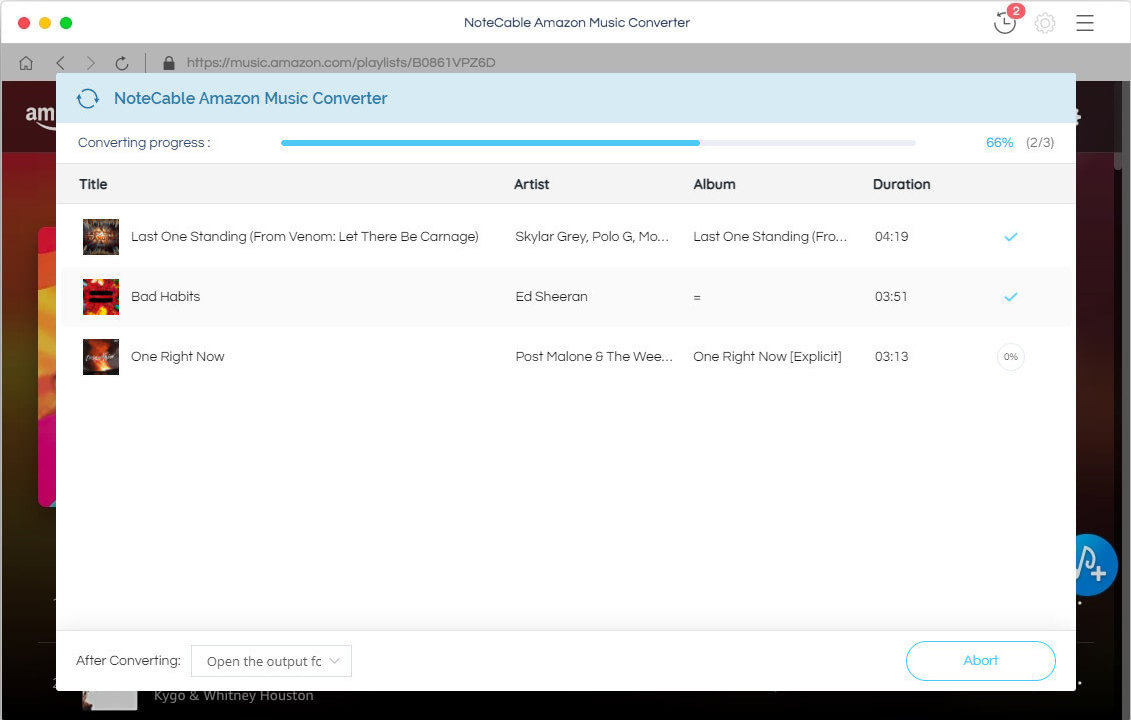
Task: Go to home page icon
Action: click(x=26, y=63)
